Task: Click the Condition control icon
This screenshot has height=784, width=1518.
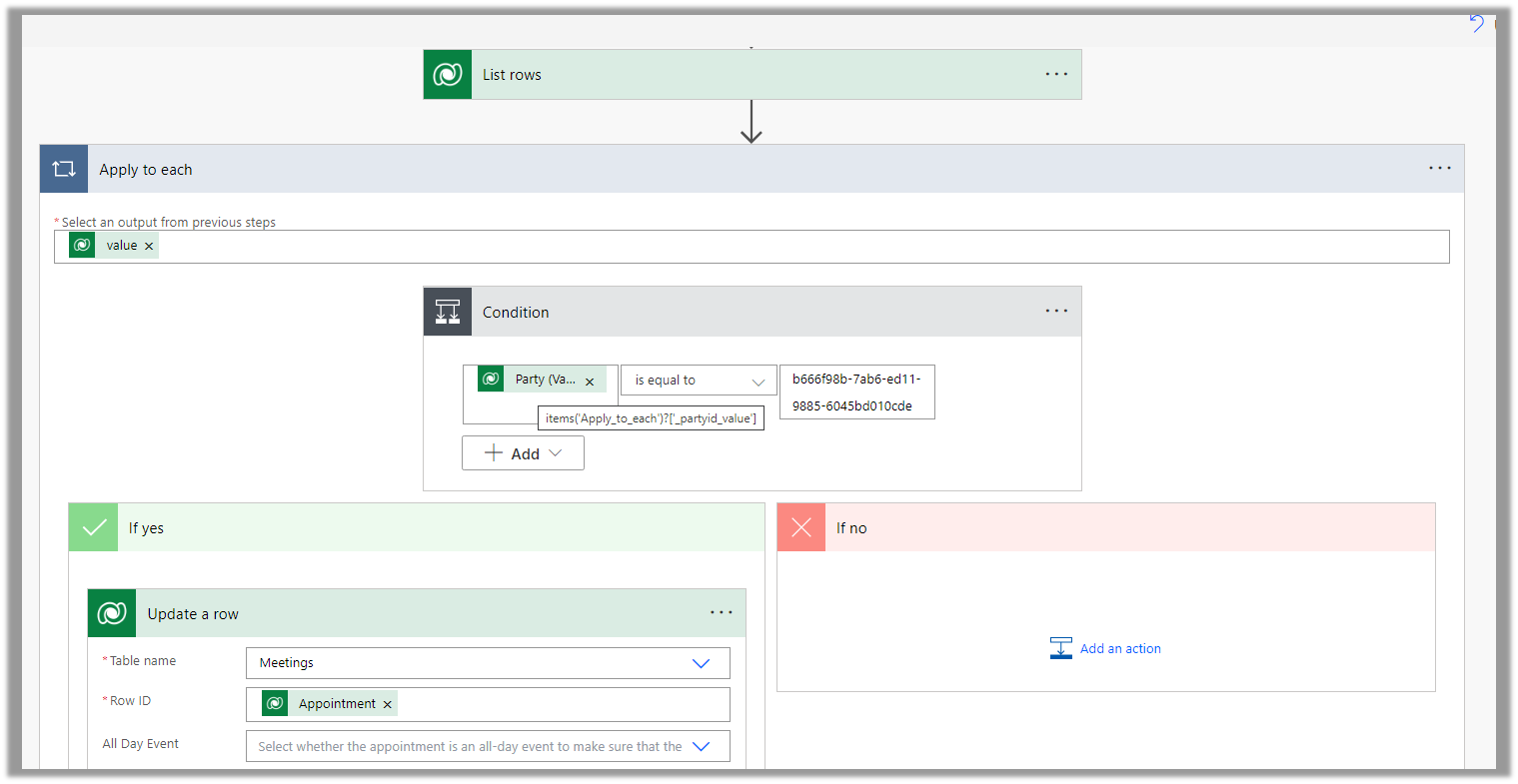Action: [x=448, y=312]
